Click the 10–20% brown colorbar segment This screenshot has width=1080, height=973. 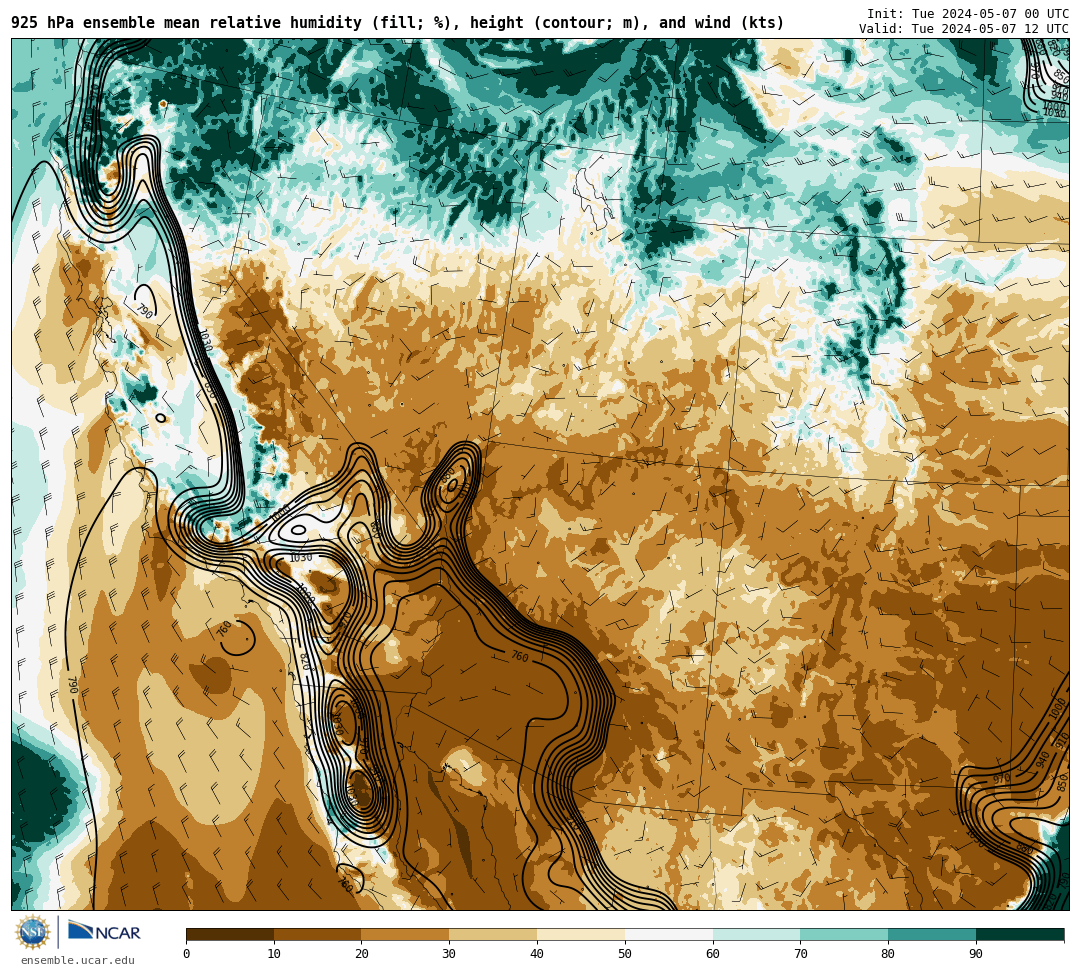click(318, 934)
